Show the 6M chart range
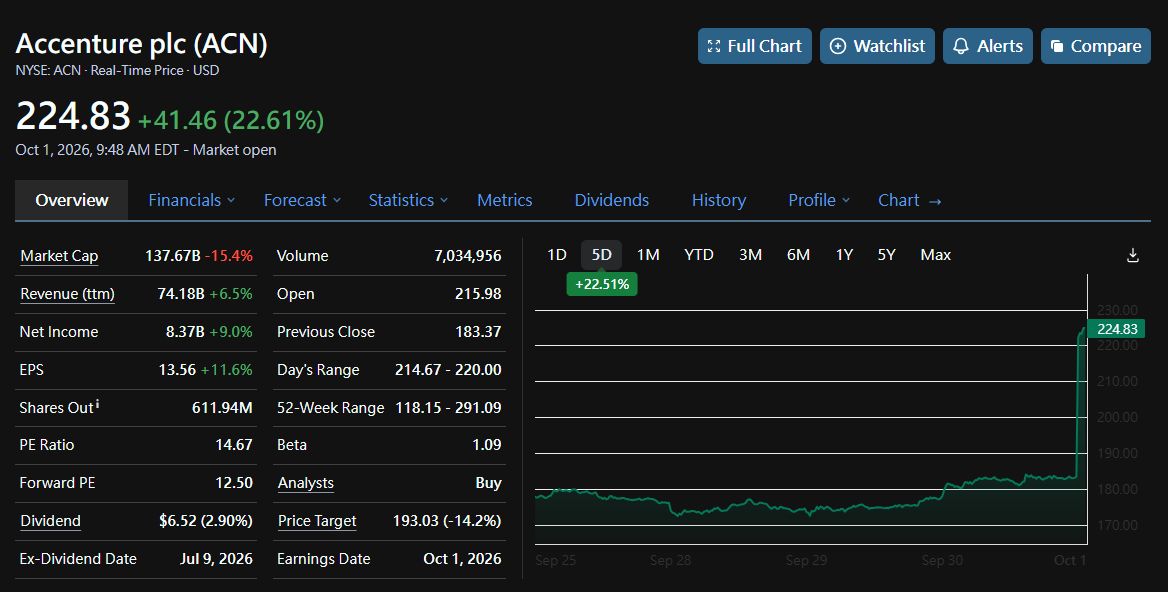Screen dimensions: 1168x592 pyautogui.click(x=799, y=255)
